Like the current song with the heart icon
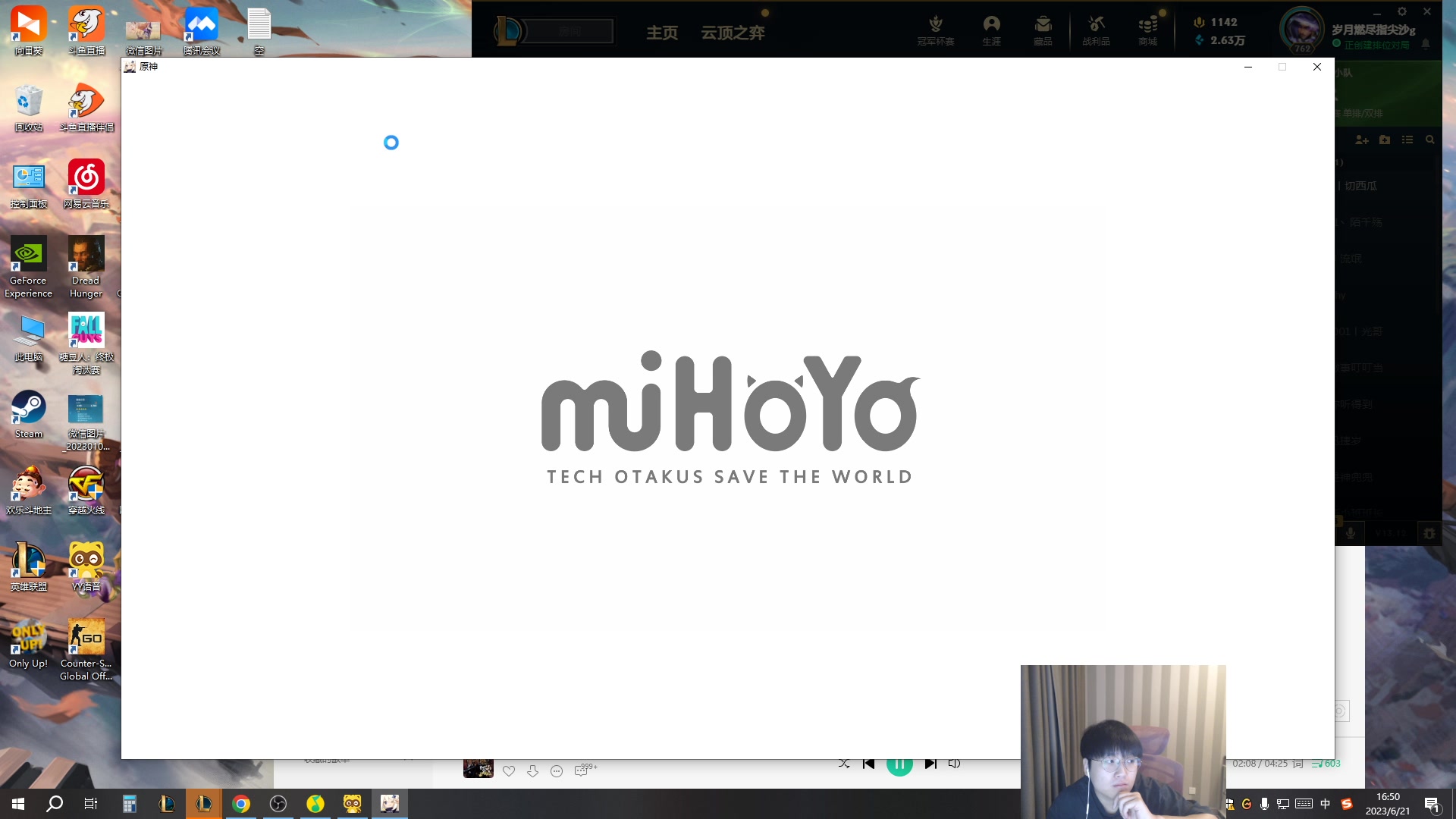This screenshot has height=819, width=1456. click(x=509, y=771)
